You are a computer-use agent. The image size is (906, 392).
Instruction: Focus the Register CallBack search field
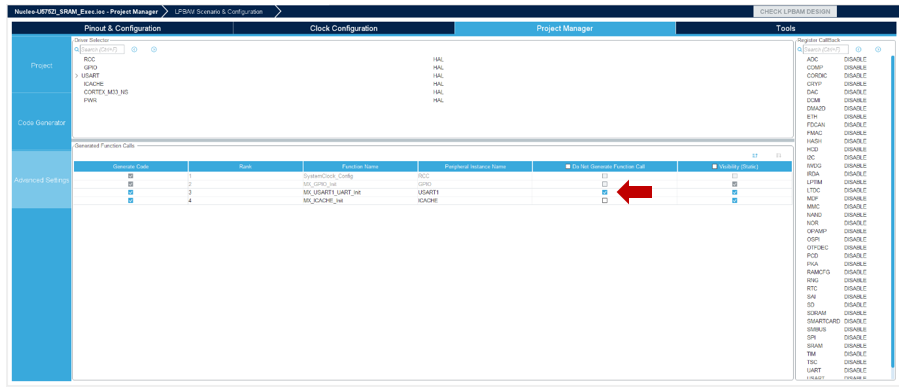point(826,50)
